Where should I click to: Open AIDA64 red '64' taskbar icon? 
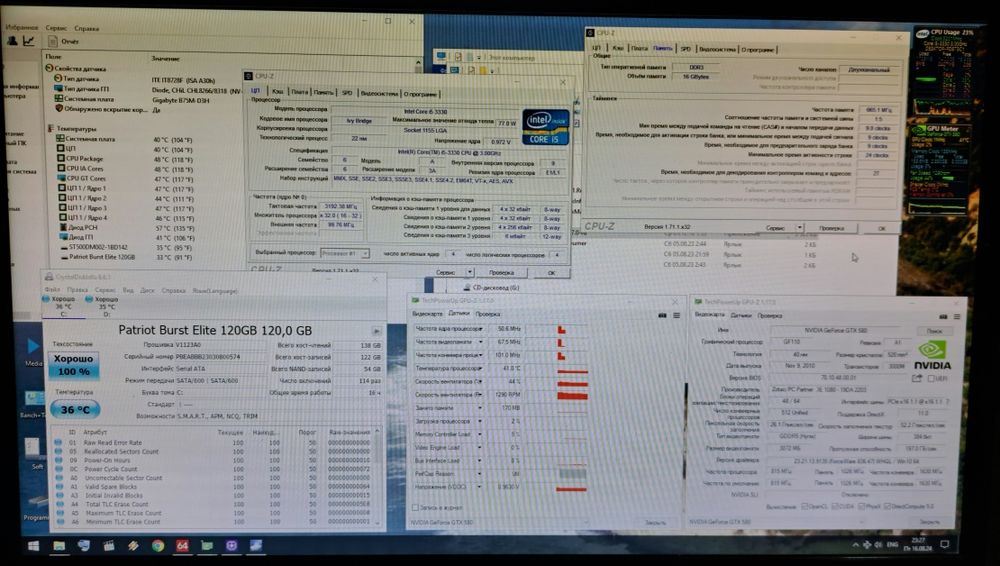coord(182,546)
